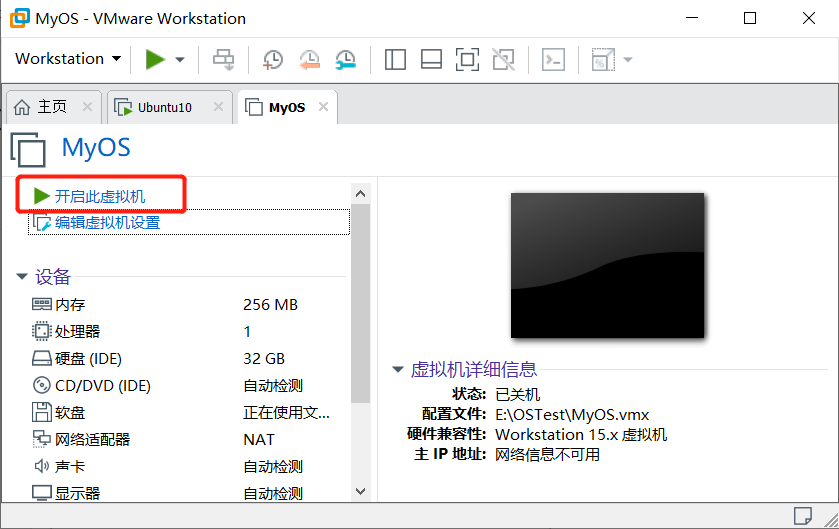
Task: Click the stretch guest display icon
Action: [603, 59]
